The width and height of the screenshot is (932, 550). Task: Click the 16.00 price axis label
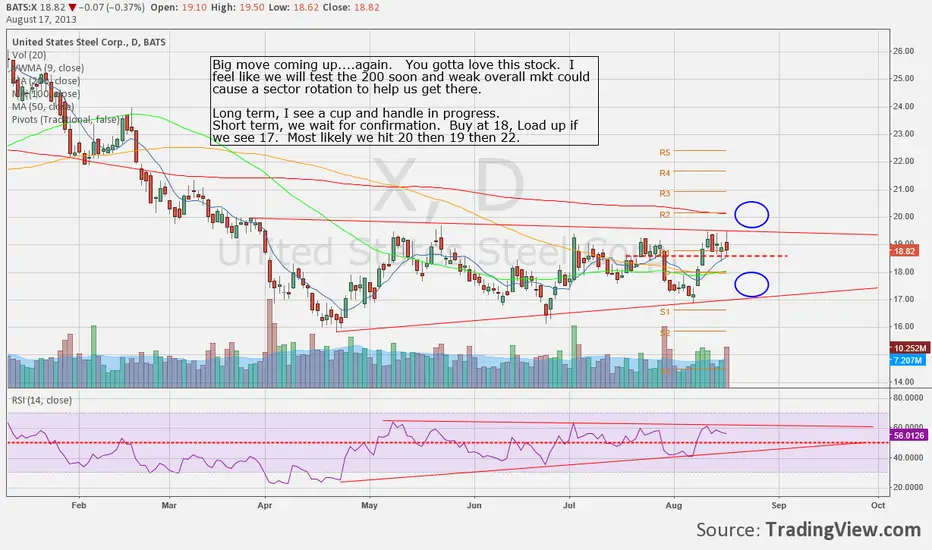point(903,326)
